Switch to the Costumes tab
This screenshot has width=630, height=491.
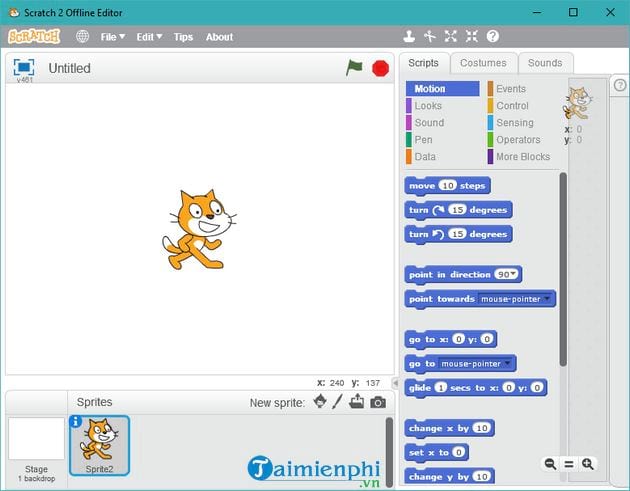tap(483, 63)
